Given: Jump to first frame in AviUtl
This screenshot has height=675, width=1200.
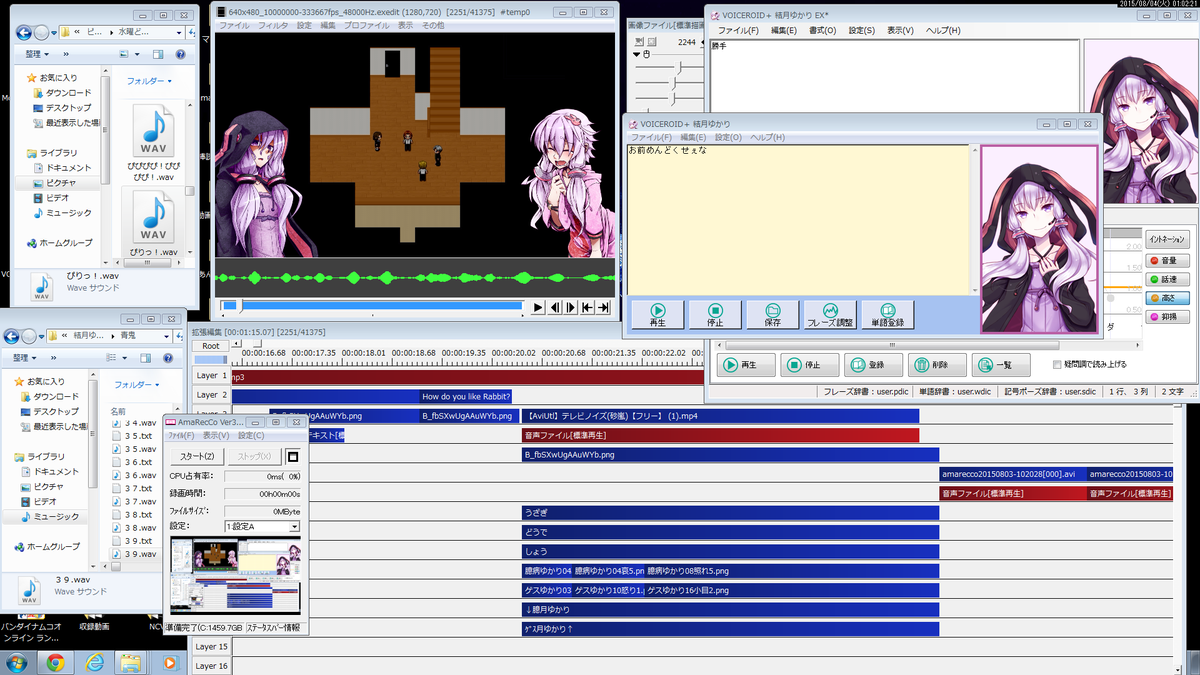Looking at the screenshot, I should (587, 307).
